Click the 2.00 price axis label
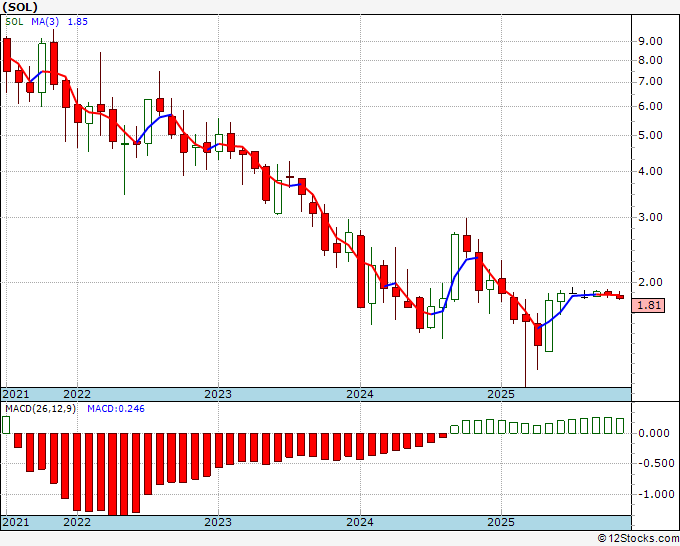This screenshot has height=546, width=680. point(650,282)
